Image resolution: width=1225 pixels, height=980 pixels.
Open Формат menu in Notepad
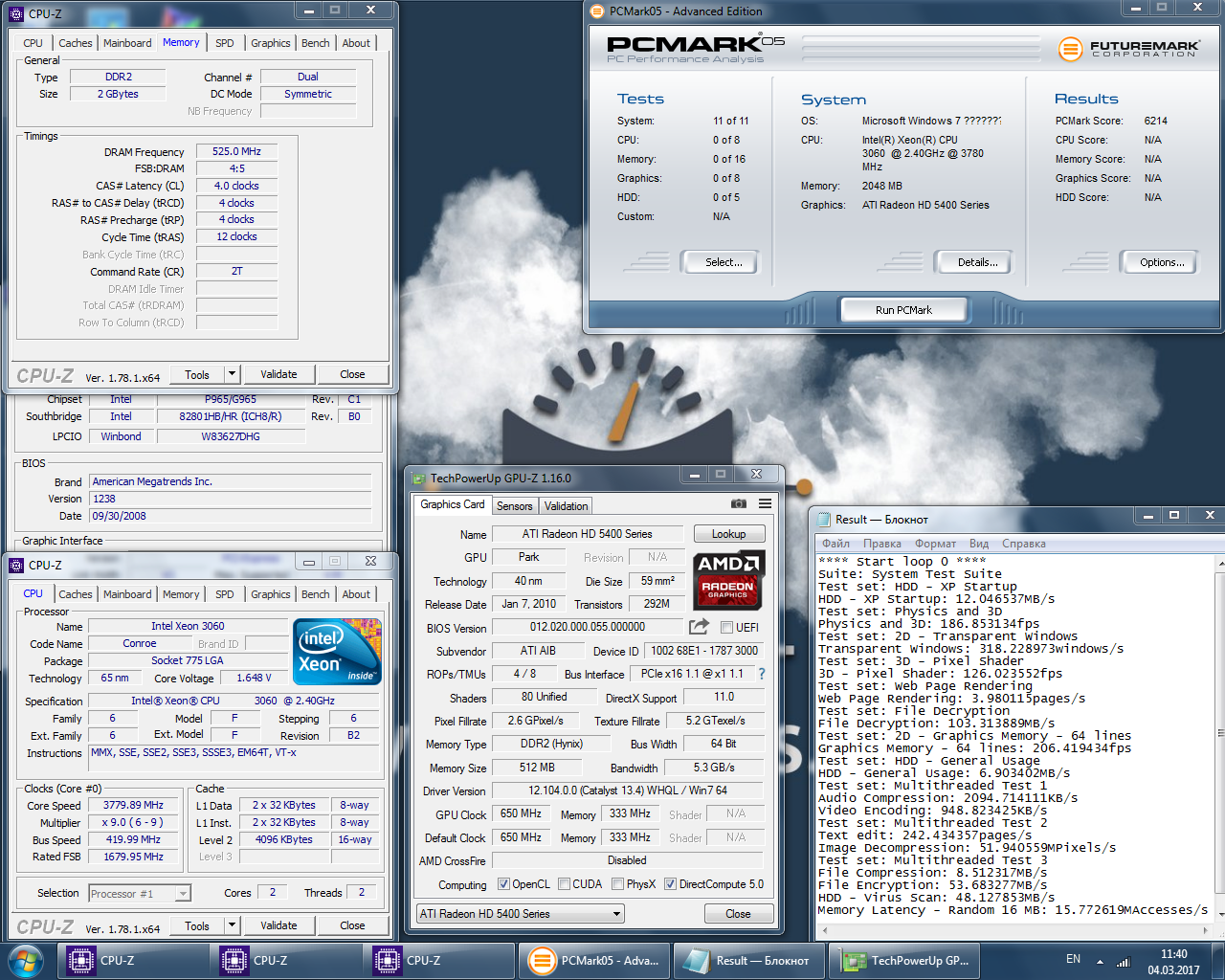935,544
